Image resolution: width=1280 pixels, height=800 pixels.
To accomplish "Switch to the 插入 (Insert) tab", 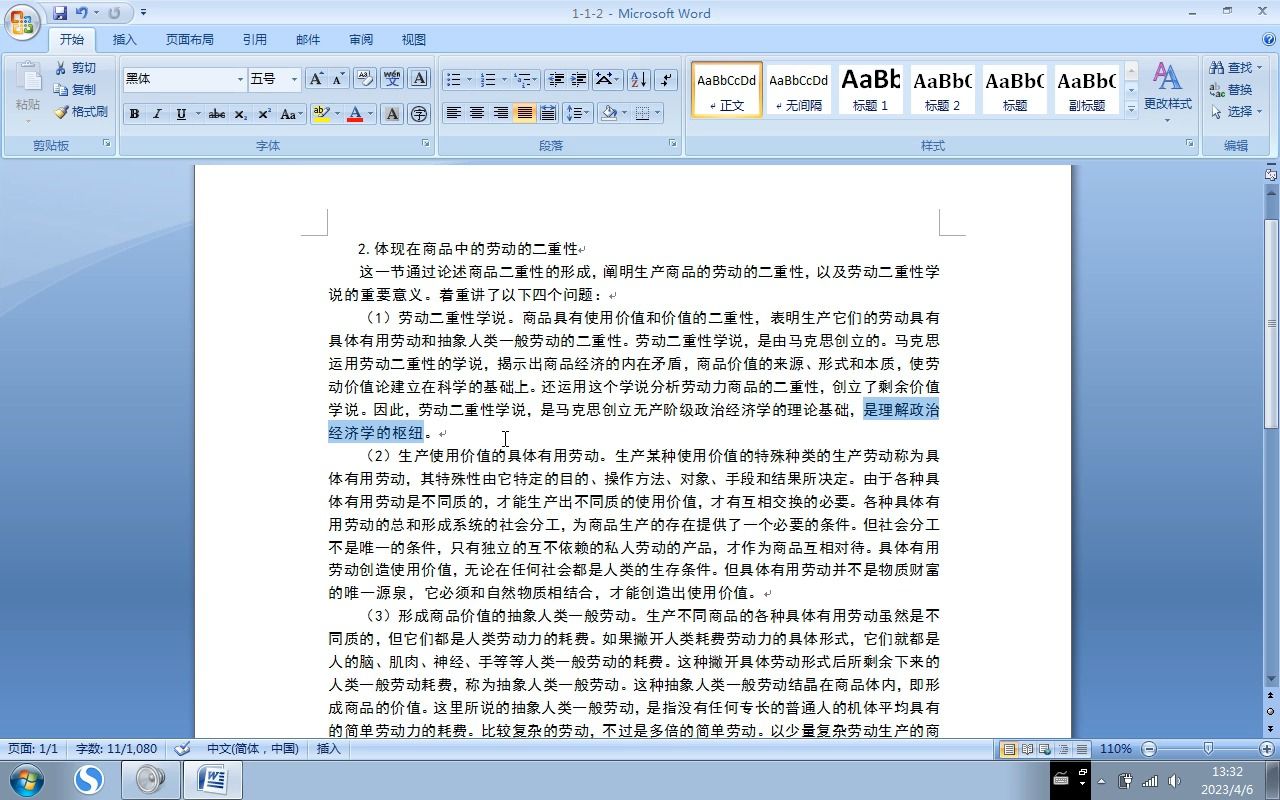I will click(x=125, y=40).
